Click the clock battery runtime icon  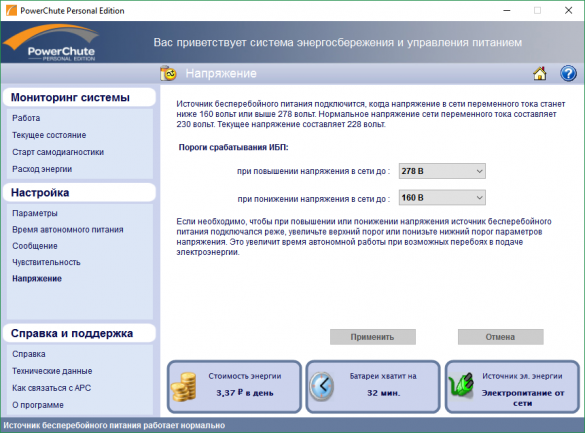[x=322, y=386]
